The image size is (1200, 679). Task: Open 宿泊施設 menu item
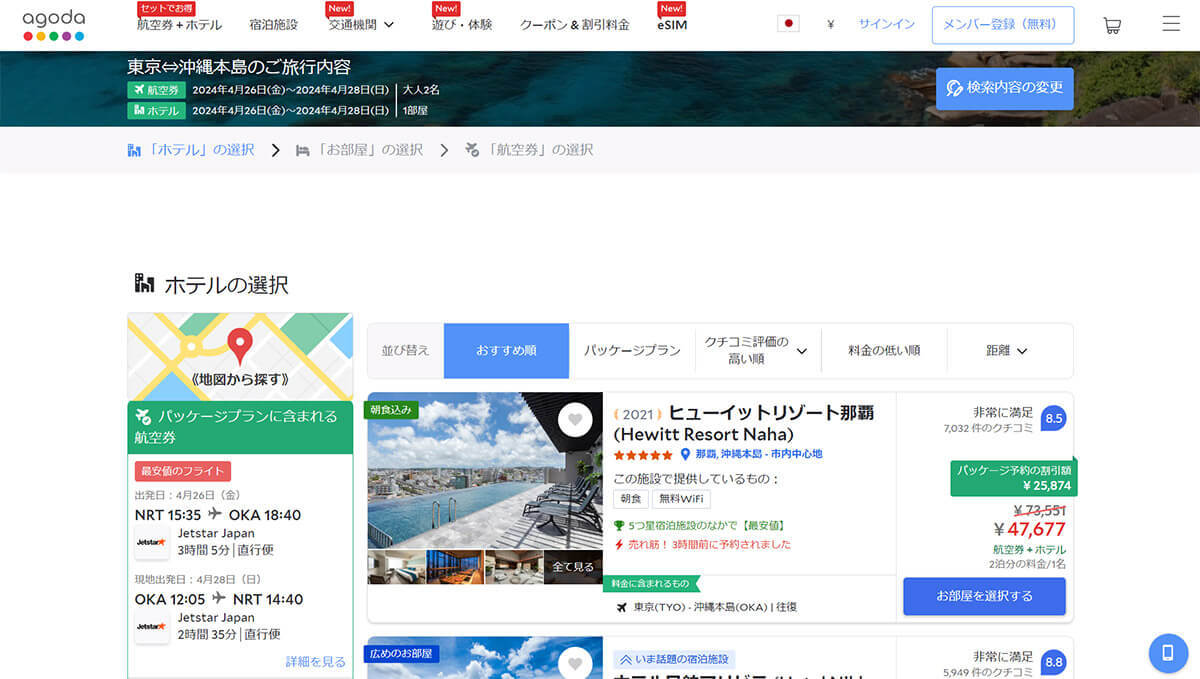[x=273, y=25]
